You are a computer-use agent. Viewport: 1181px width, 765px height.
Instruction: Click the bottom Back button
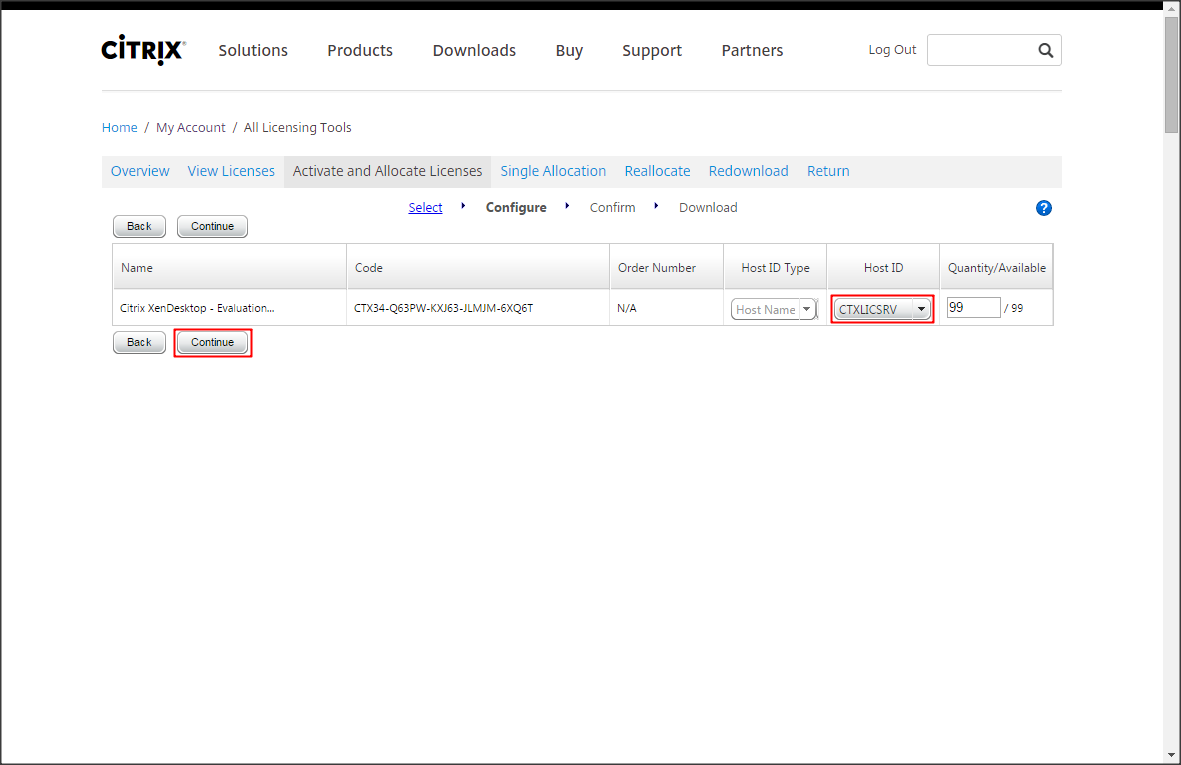tap(139, 343)
